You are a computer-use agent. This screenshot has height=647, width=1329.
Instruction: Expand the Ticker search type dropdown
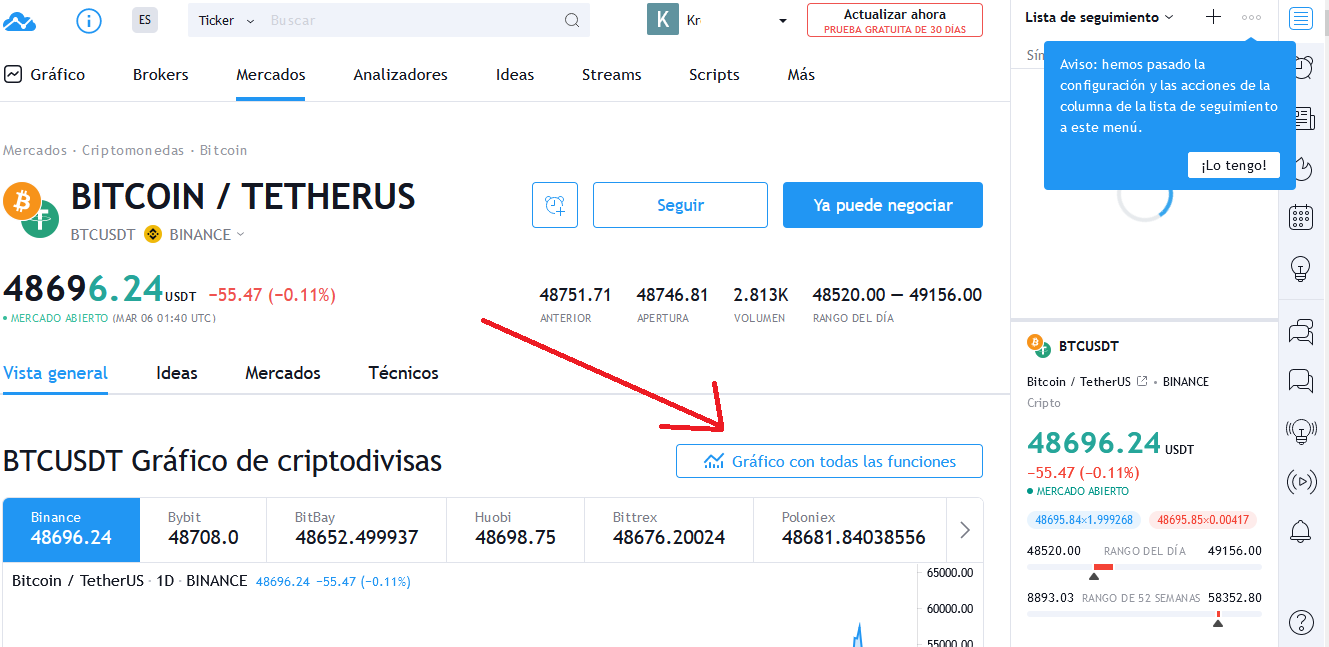(226, 20)
